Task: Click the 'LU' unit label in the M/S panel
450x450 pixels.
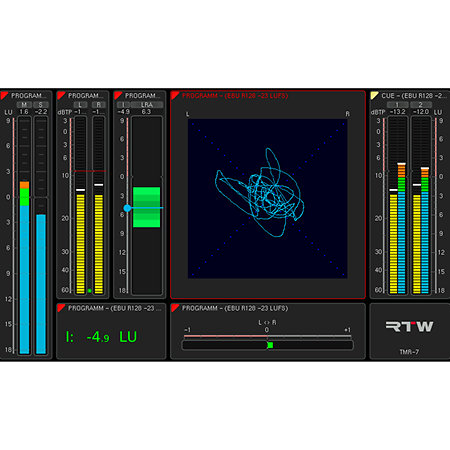Action: click(8, 112)
